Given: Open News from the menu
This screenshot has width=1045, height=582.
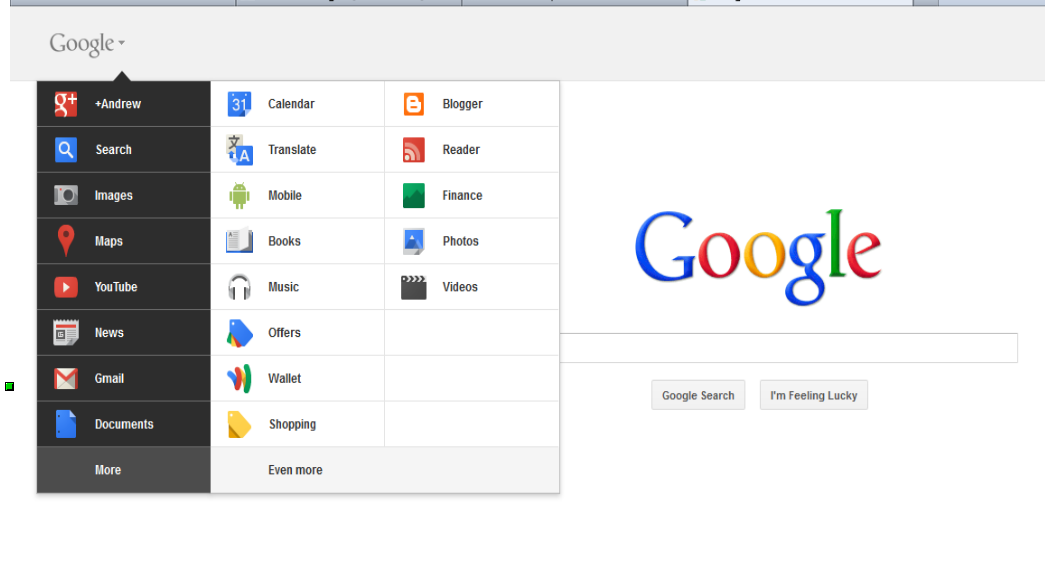Looking at the screenshot, I should (x=123, y=333).
